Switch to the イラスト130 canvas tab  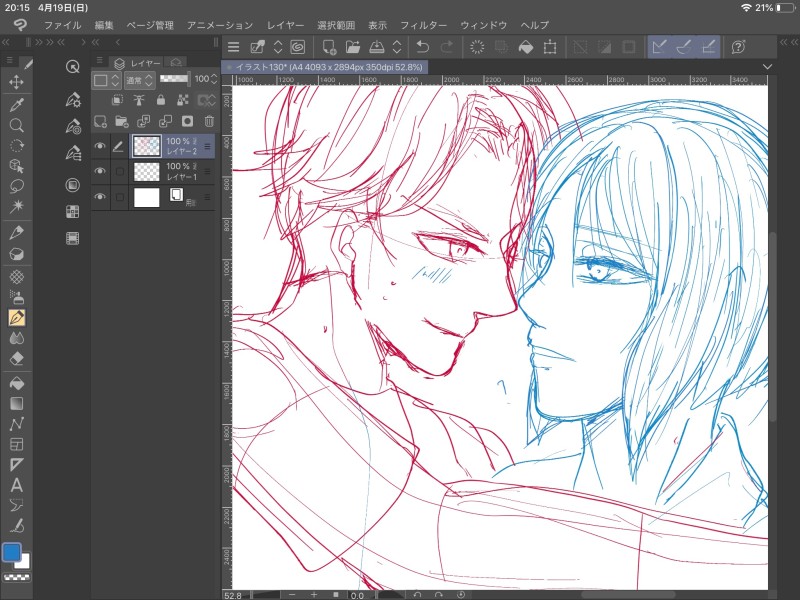(x=324, y=67)
